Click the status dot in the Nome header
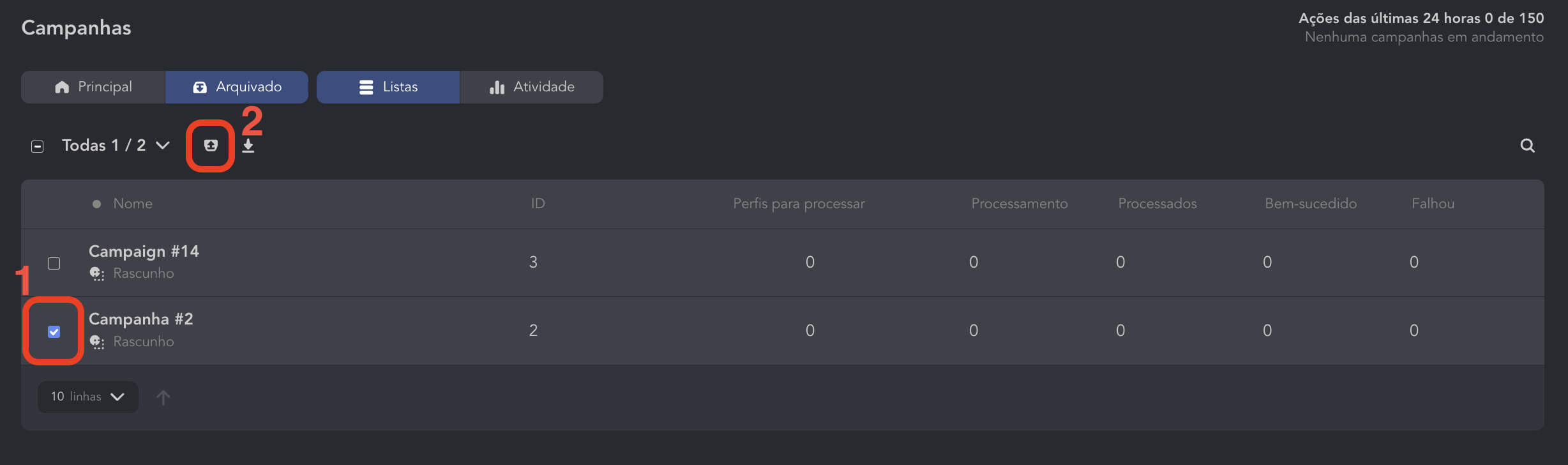1568x465 pixels. [96, 204]
